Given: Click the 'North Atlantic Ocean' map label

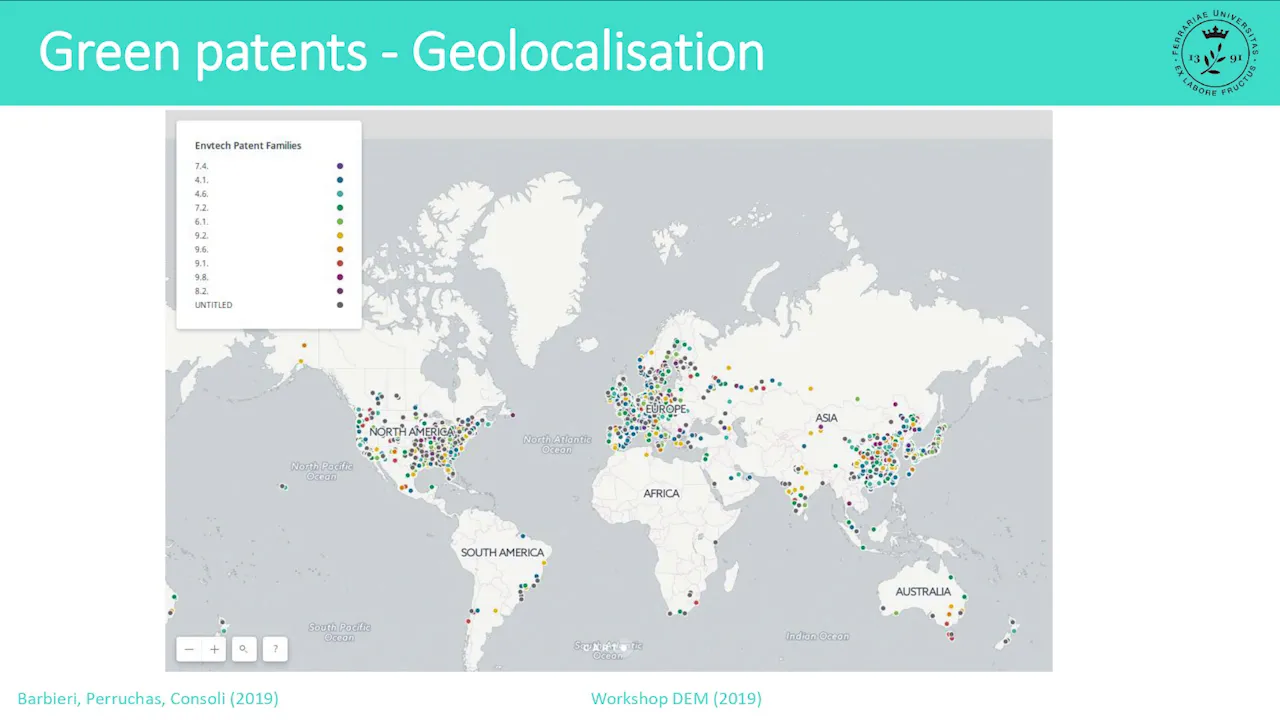Looking at the screenshot, I should coord(557,444).
